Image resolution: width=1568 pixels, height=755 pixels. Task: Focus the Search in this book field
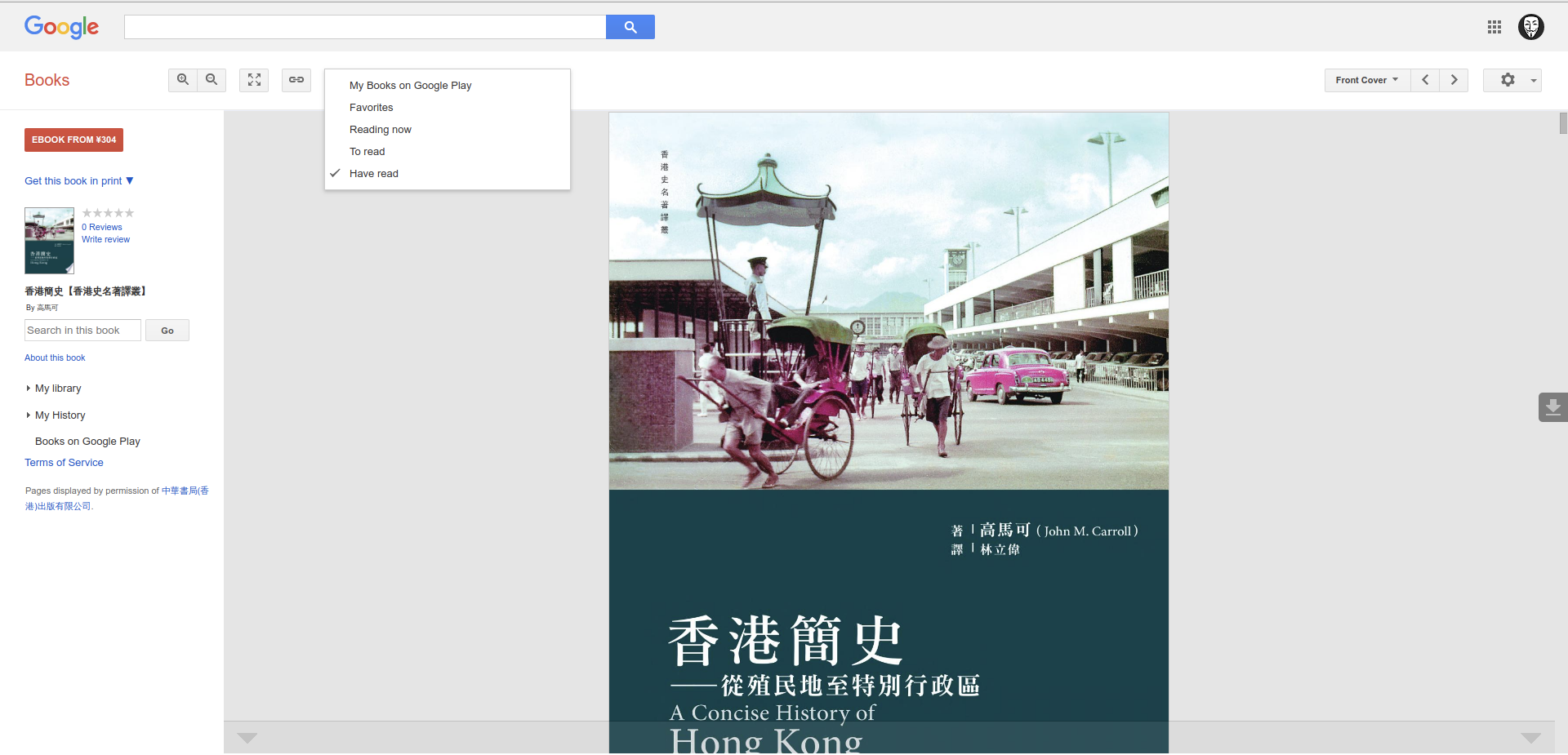coord(82,331)
